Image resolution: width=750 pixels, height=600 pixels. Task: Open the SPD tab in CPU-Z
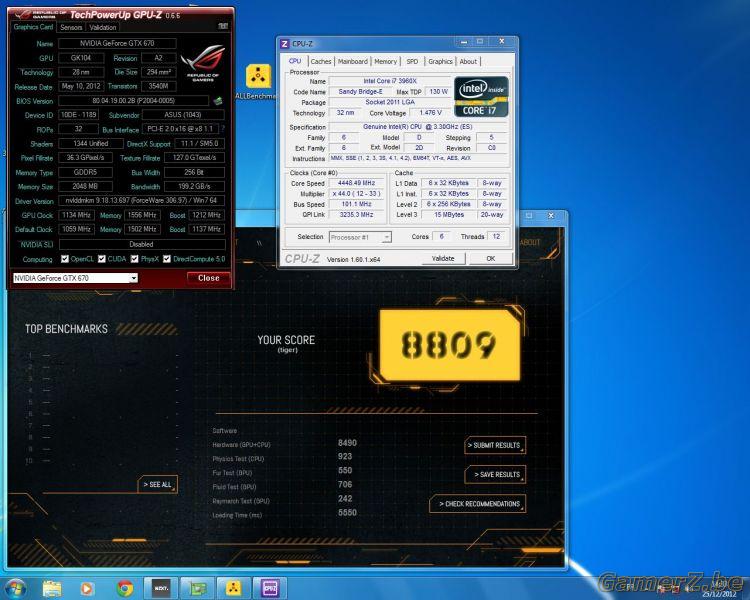point(412,62)
